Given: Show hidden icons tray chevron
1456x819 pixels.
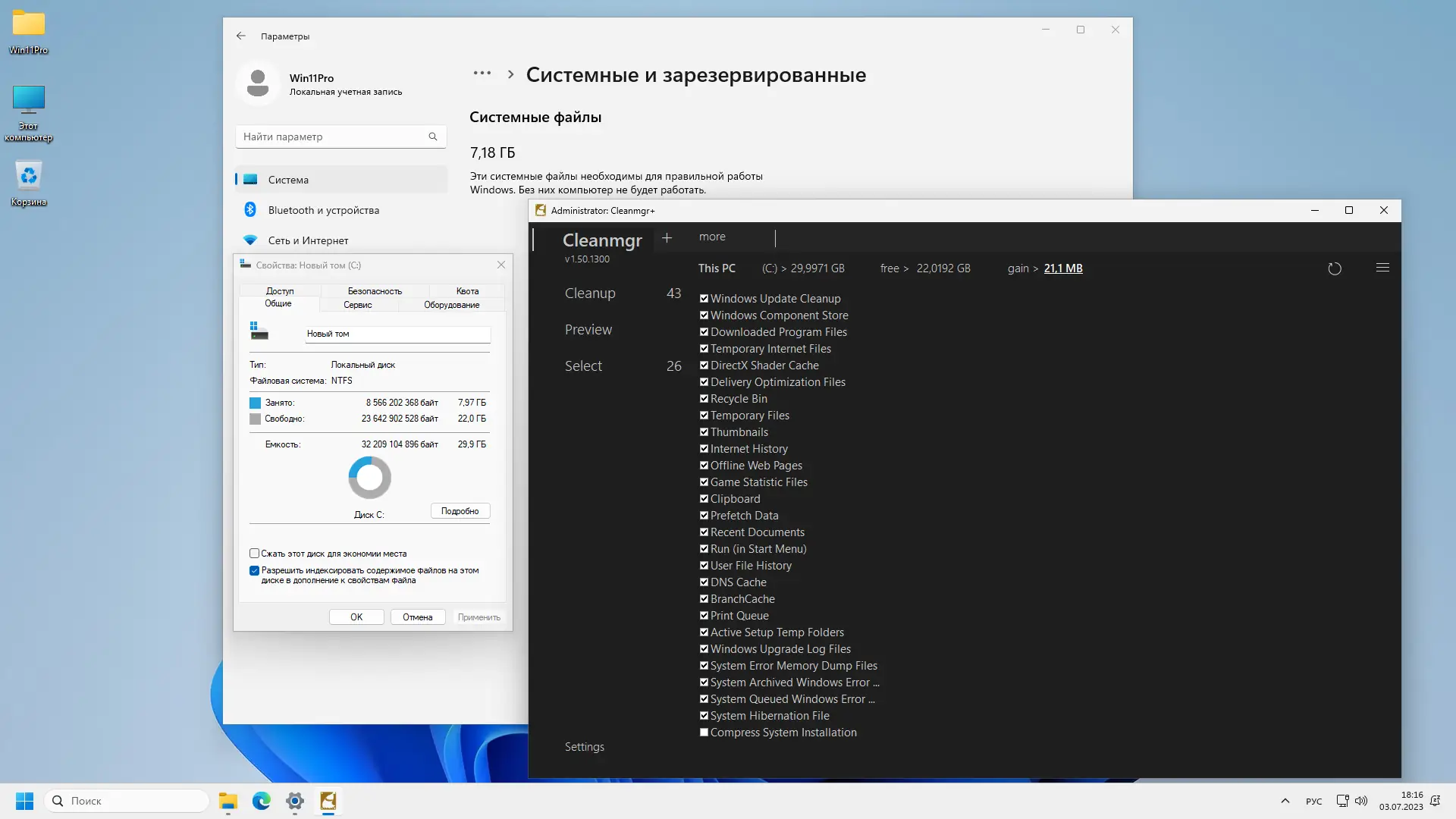Looking at the screenshot, I should tap(1285, 801).
